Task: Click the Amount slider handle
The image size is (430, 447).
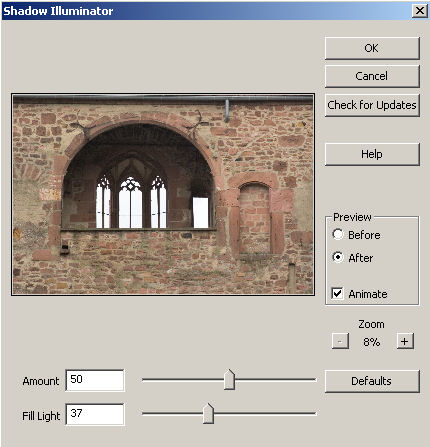Action: [x=229, y=379]
